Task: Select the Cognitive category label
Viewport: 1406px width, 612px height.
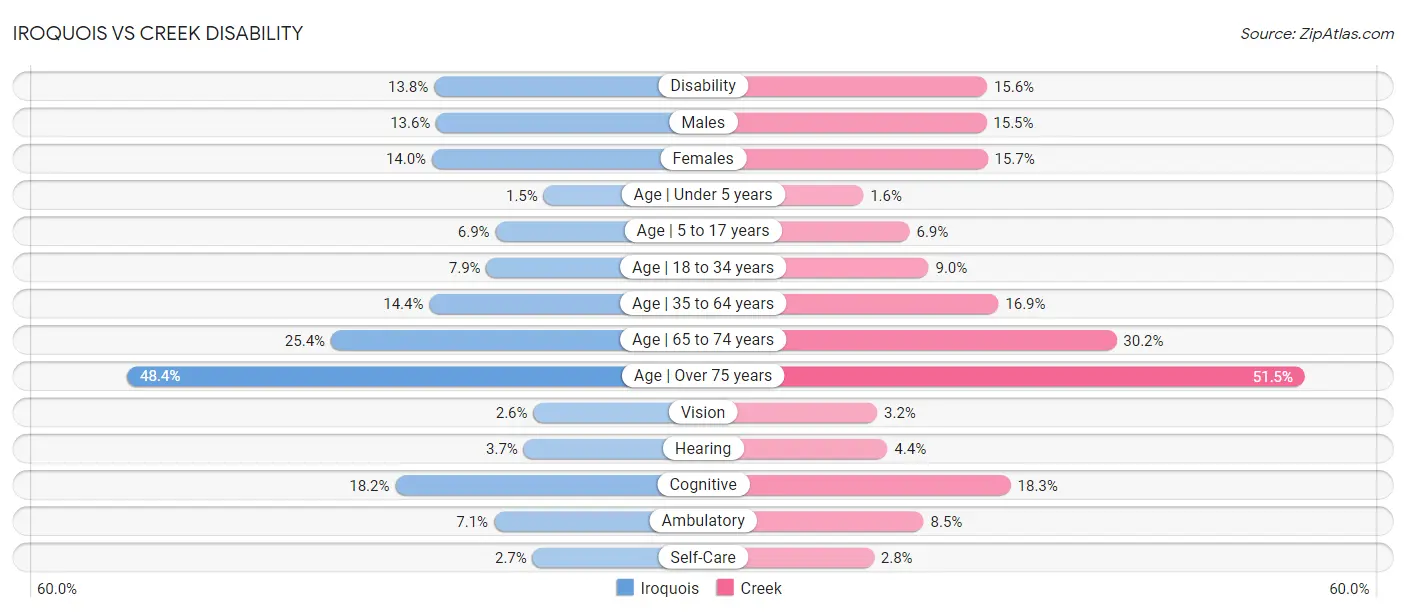Action: (703, 485)
